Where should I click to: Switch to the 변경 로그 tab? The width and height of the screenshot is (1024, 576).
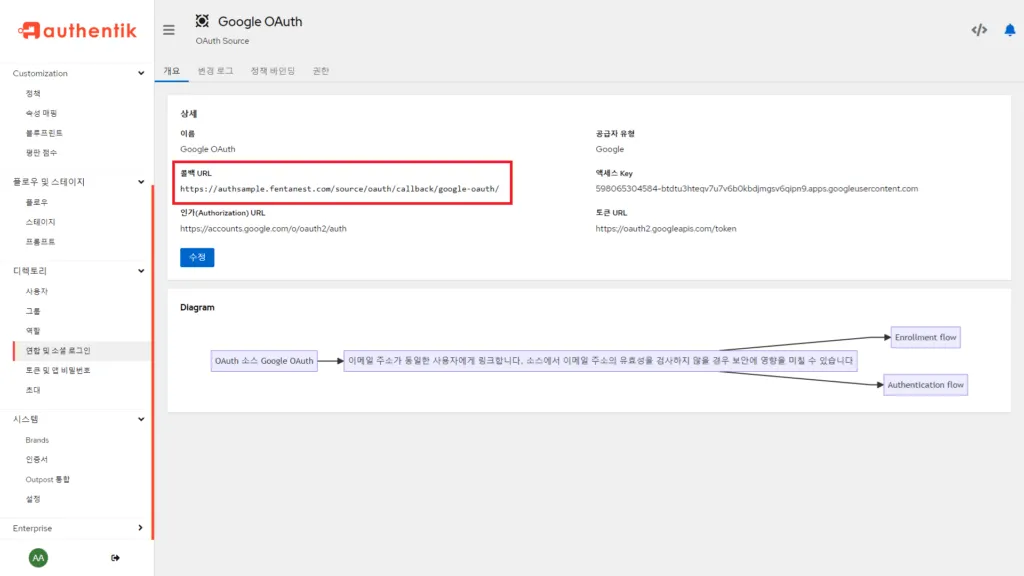point(215,71)
